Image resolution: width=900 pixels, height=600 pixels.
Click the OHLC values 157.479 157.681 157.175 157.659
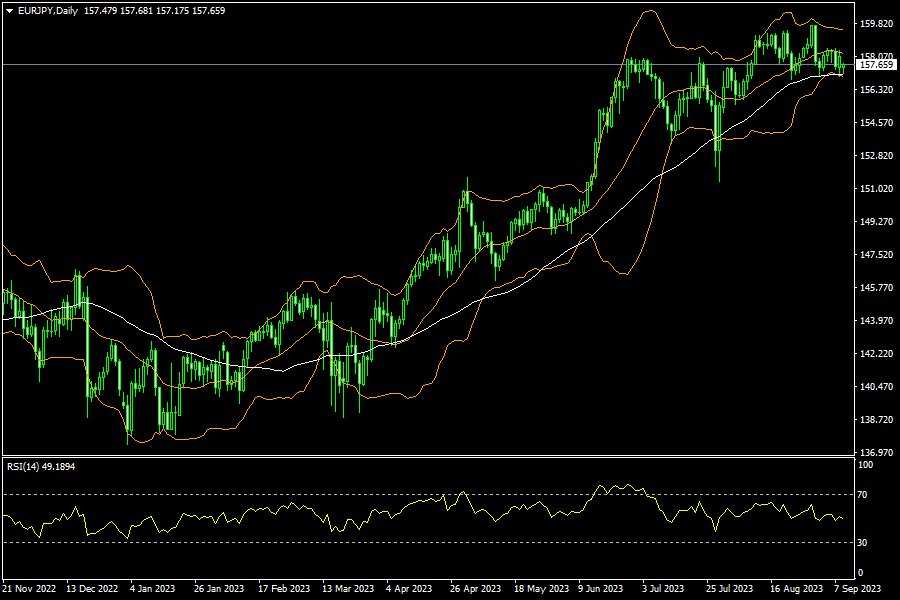point(154,11)
